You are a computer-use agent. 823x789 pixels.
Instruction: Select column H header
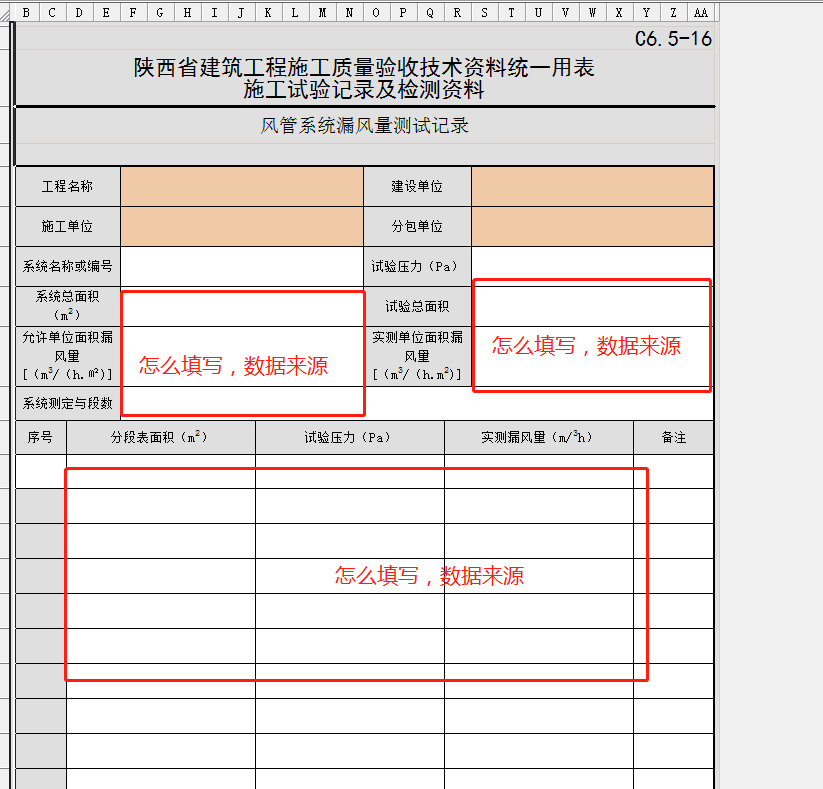(x=187, y=13)
